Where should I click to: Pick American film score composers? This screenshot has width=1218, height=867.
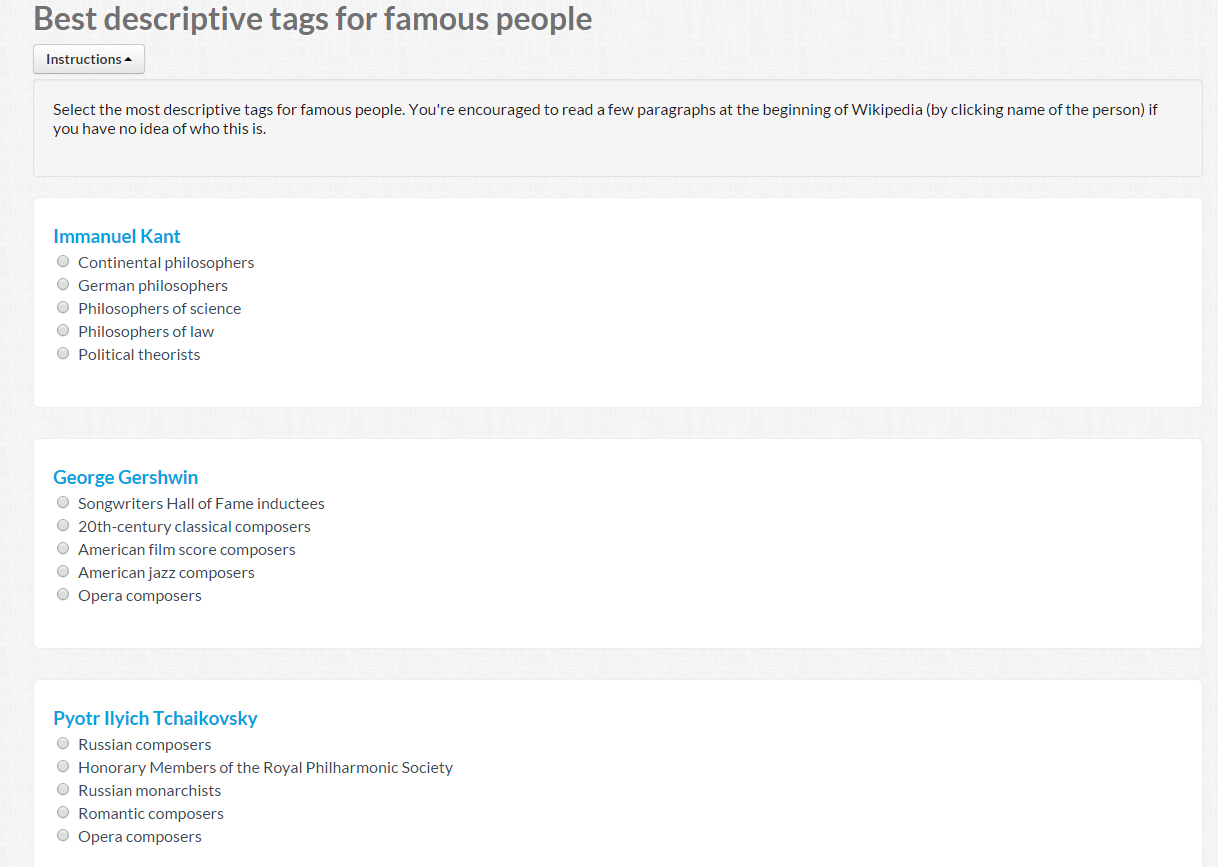click(63, 548)
